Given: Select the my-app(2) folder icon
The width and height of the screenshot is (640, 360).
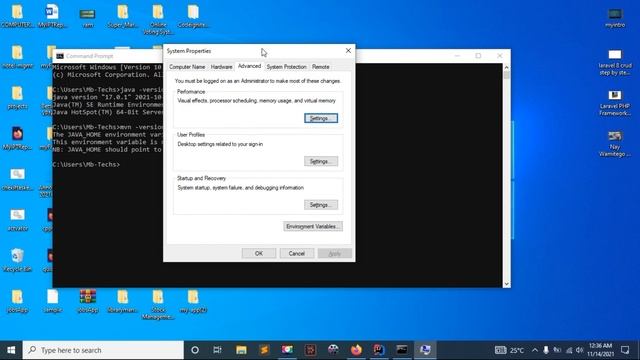Looking at the screenshot, I should coord(193,301).
